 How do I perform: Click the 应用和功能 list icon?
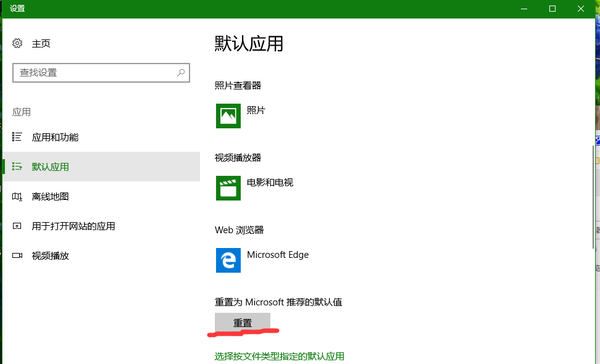click(x=17, y=137)
